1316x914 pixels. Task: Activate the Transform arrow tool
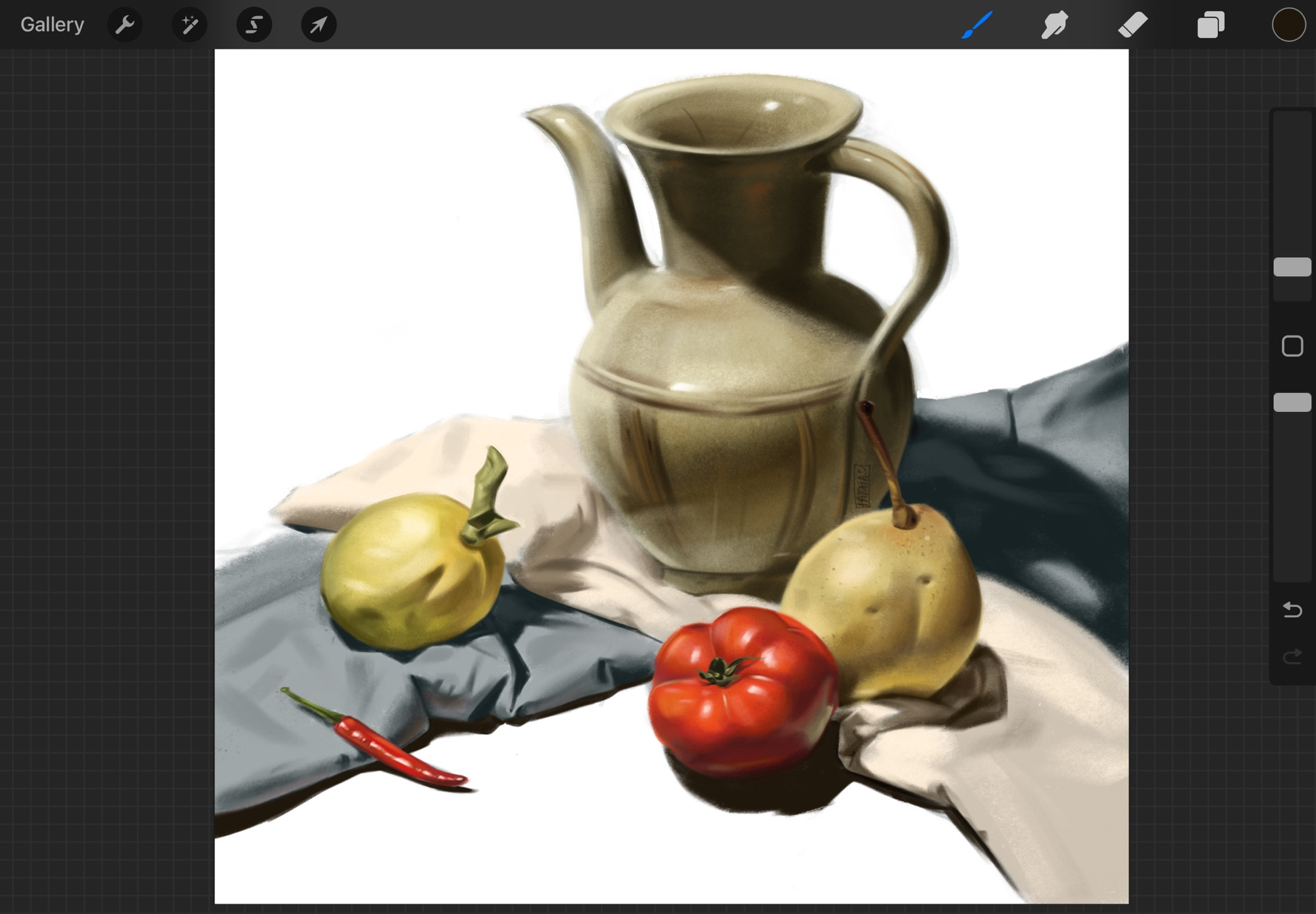point(318,25)
